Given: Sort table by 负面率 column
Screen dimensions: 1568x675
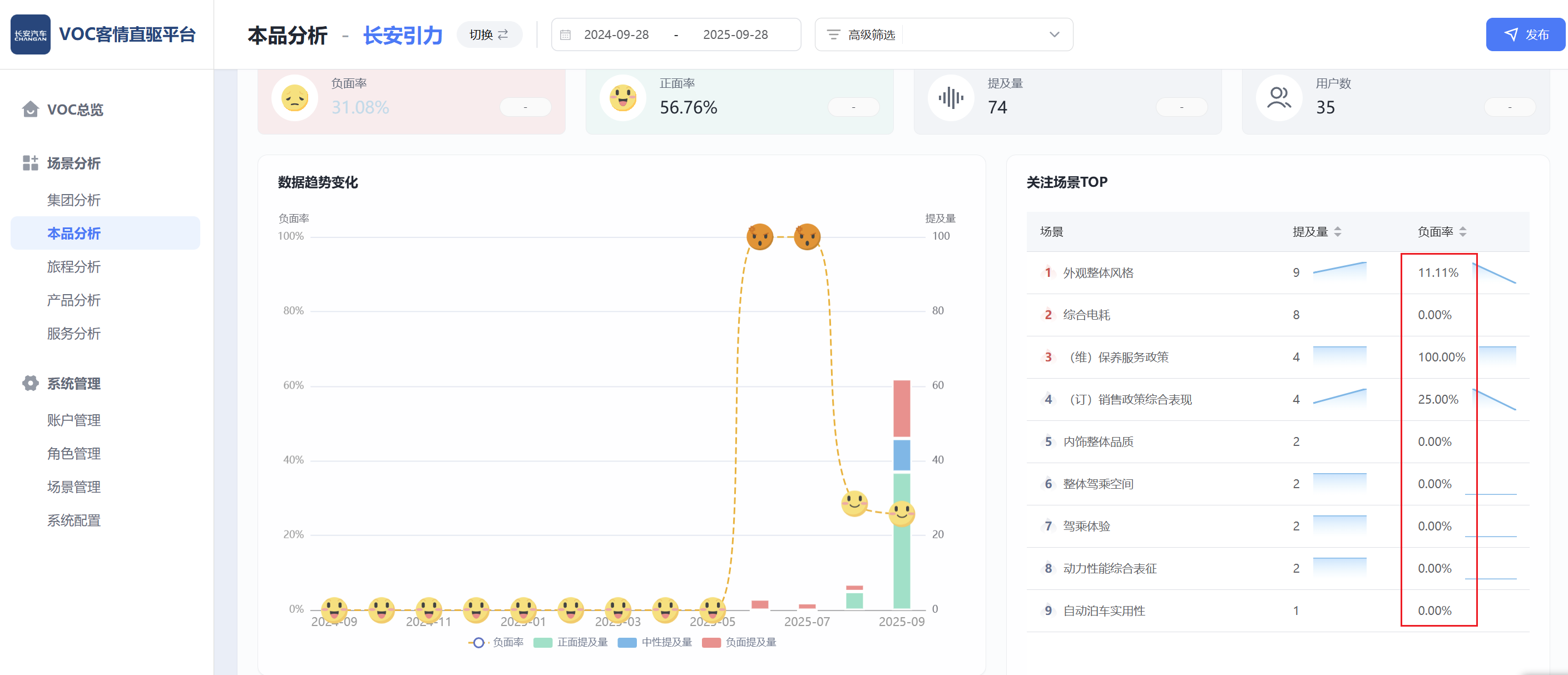Looking at the screenshot, I should click(1462, 232).
